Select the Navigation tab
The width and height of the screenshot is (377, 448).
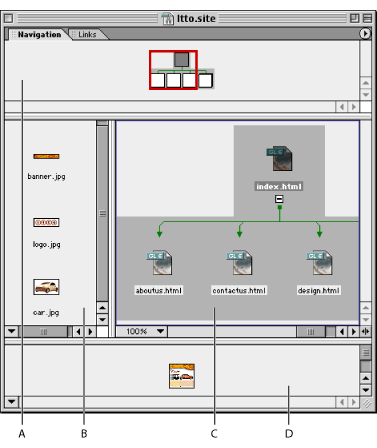pyautogui.click(x=39, y=34)
